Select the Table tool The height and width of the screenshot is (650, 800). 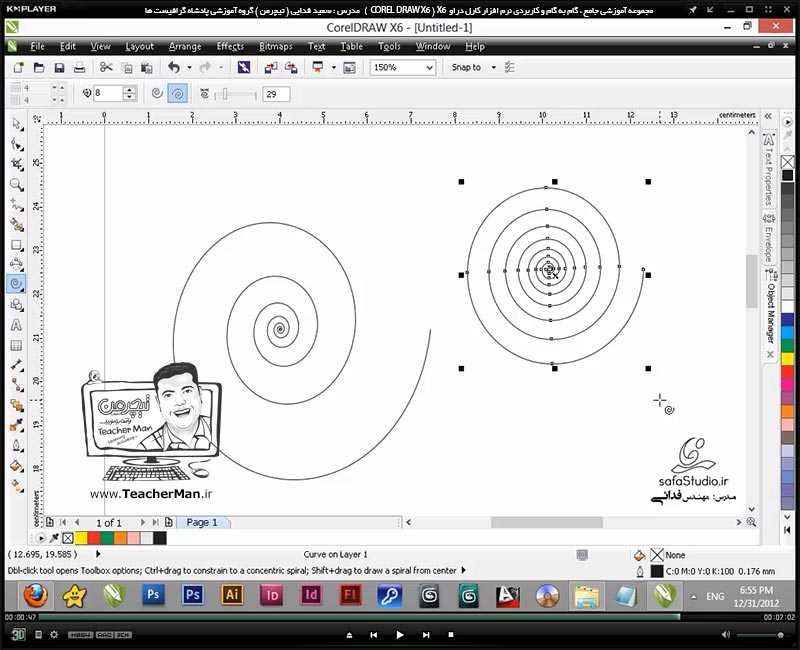pyautogui.click(x=16, y=345)
